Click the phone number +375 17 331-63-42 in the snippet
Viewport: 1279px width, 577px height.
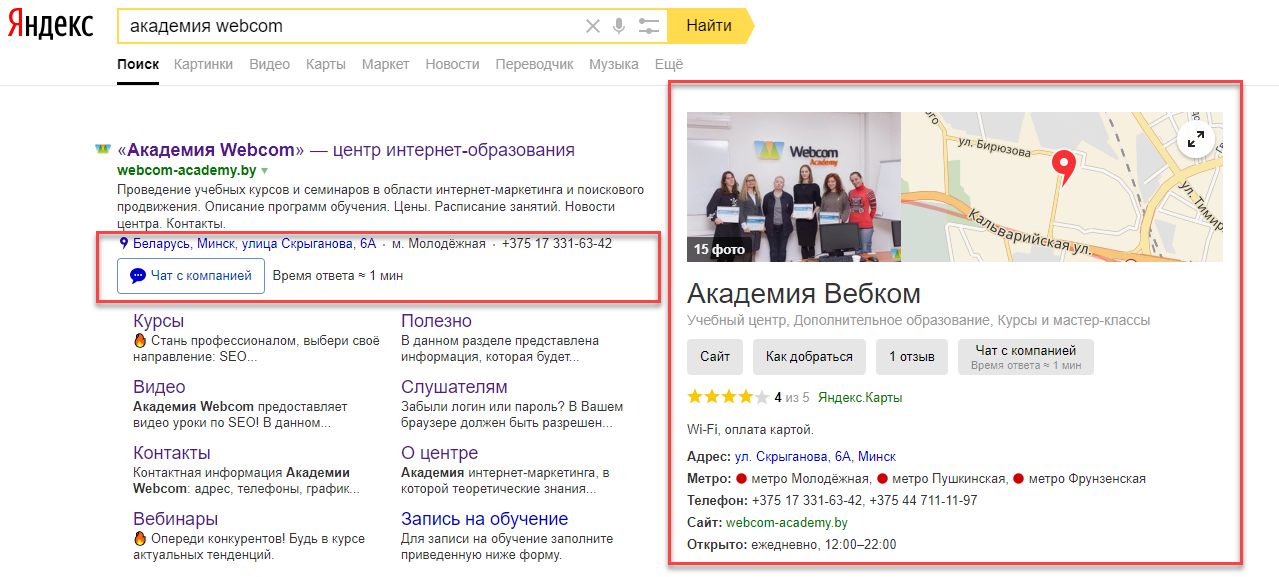point(557,243)
